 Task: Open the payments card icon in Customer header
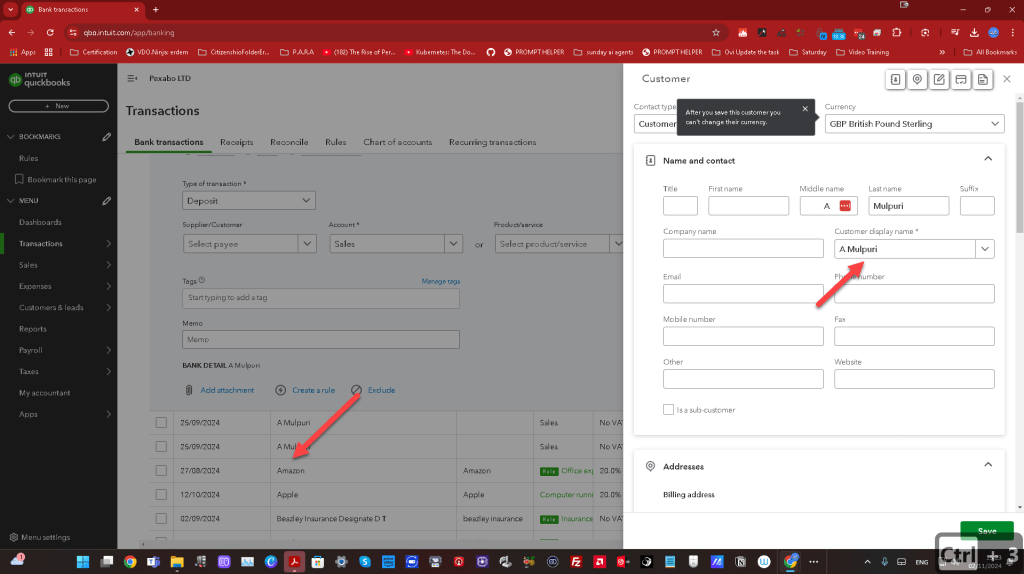tap(961, 79)
